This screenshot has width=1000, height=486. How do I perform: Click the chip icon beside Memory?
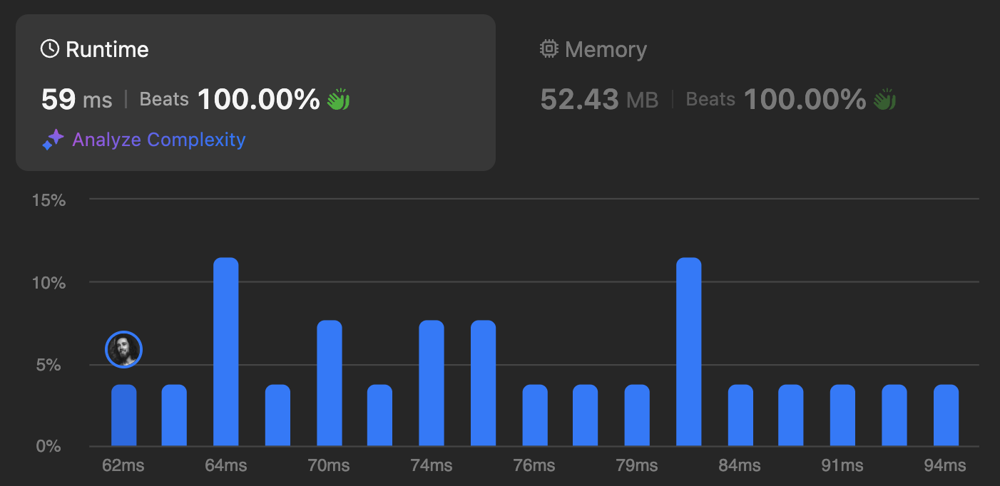[549, 49]
